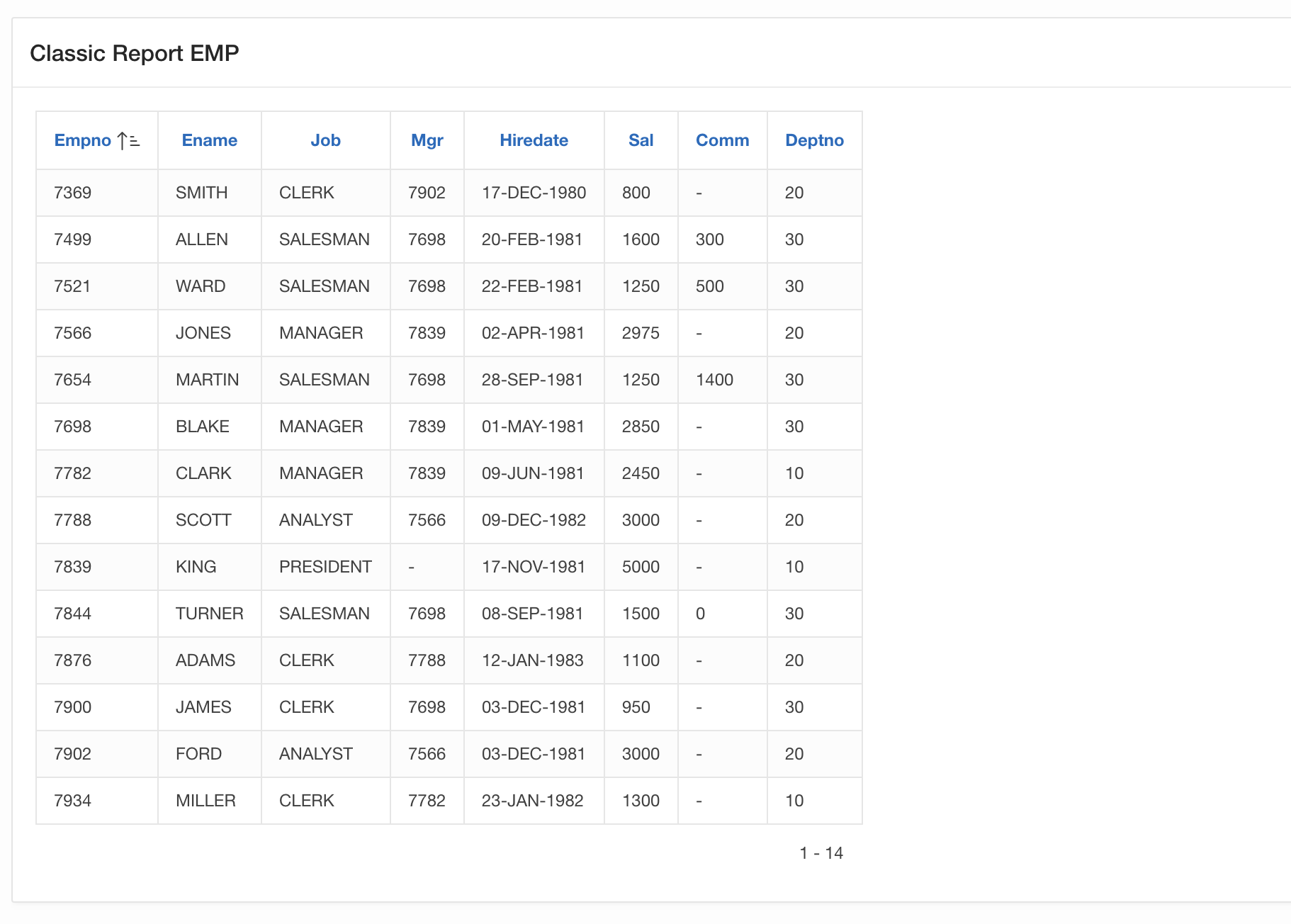Sort by the Mgr column header

pyautogui.click(x=427, y=140)
